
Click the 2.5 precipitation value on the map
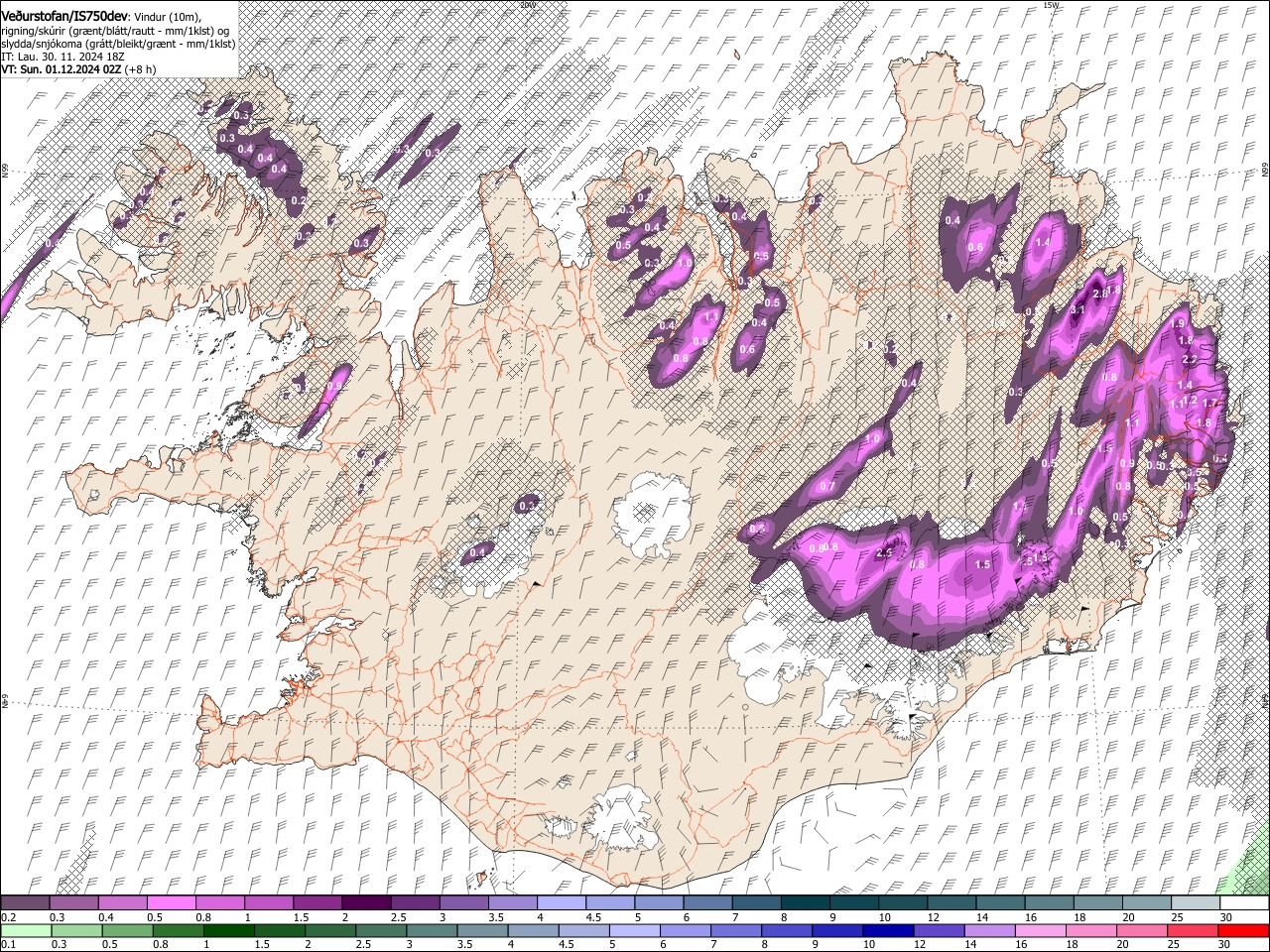886,552
